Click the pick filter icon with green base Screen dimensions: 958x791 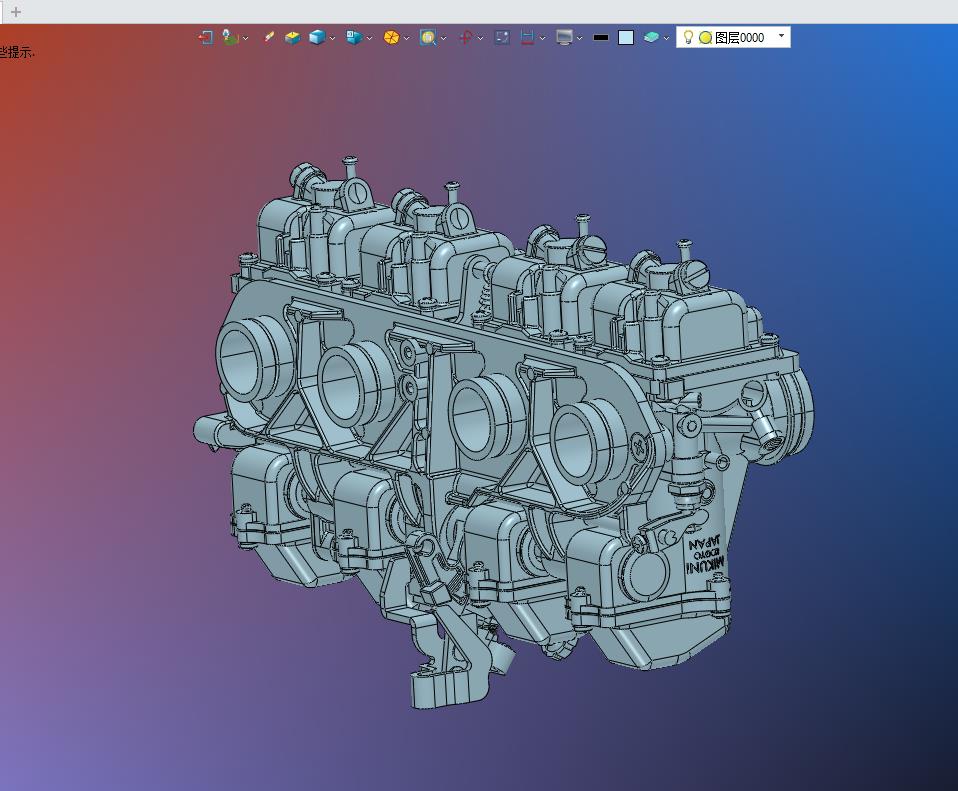(230, 37)
